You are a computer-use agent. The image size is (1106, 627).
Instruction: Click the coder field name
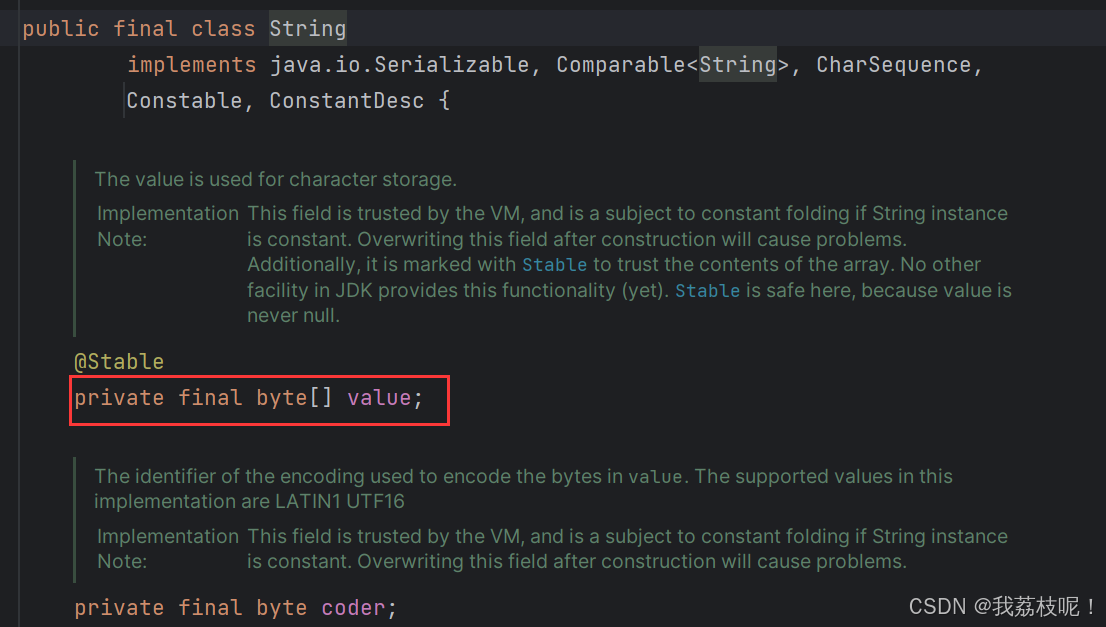coord(353,608)
